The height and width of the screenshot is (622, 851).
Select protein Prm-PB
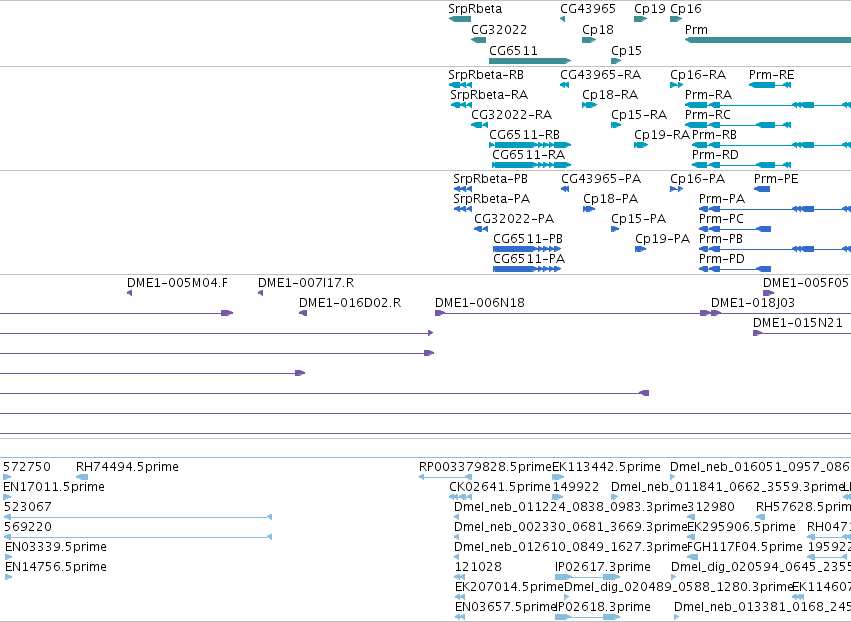click(775, 249)
